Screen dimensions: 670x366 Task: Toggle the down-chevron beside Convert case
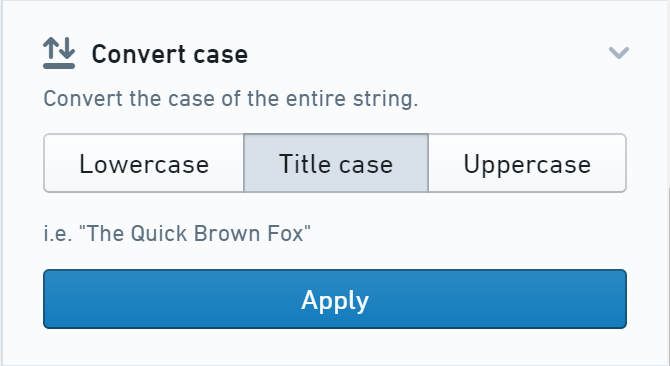tap(618, 53)
